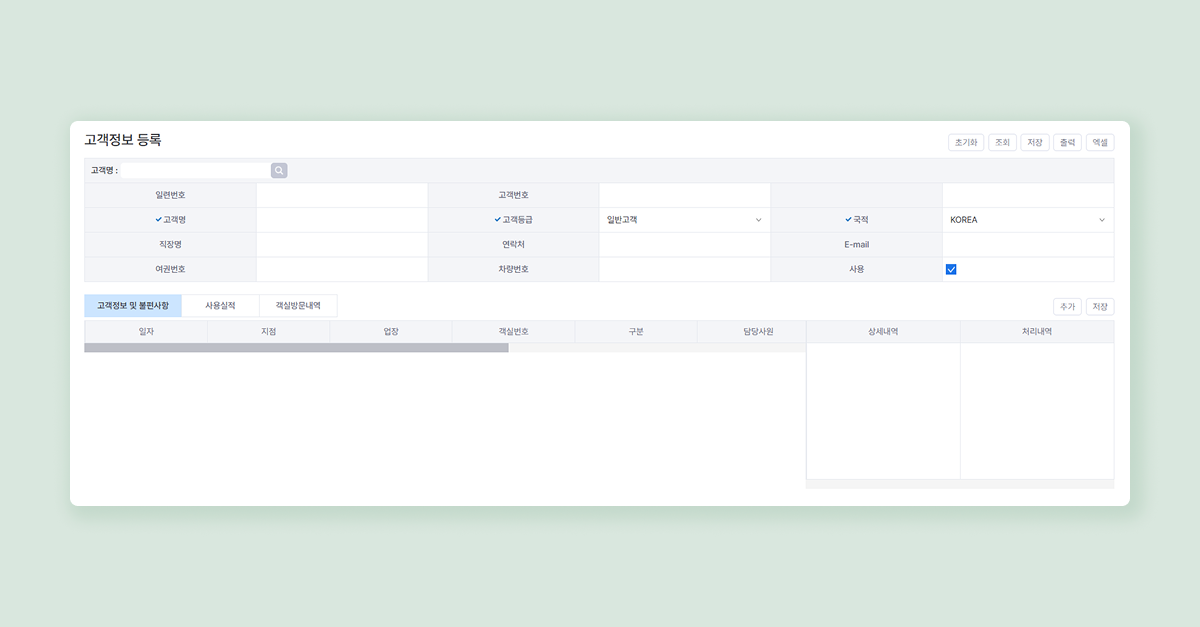Open the 고객등급 dropdown showing 일반고객
1200x627 pixels.
tap(685, 220)
